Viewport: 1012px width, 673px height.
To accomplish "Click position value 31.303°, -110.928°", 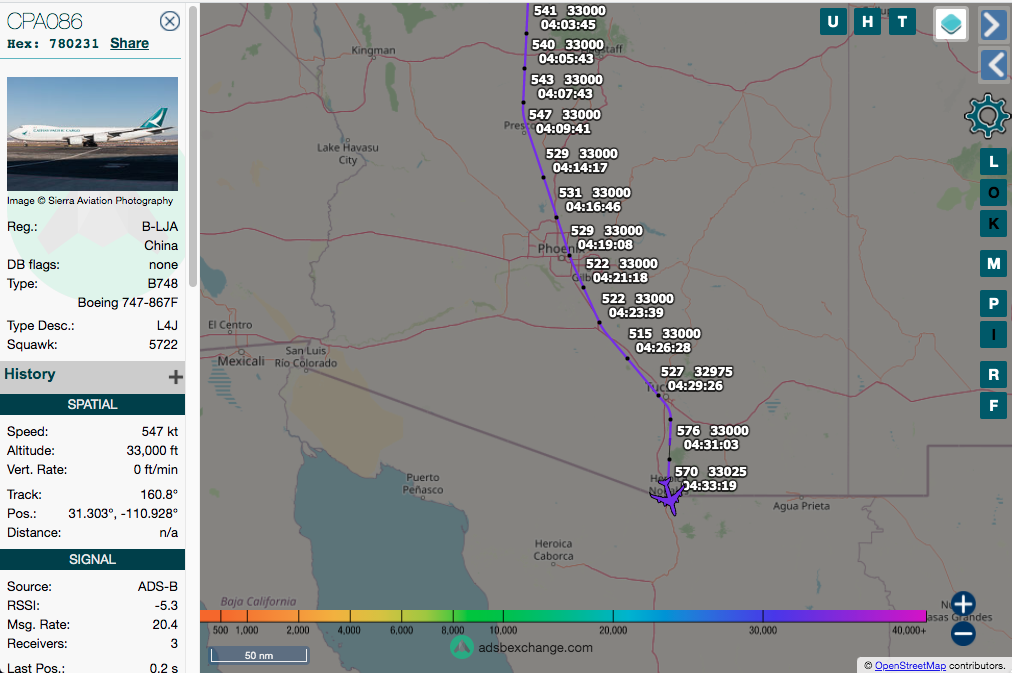I will tap(123, 514).
